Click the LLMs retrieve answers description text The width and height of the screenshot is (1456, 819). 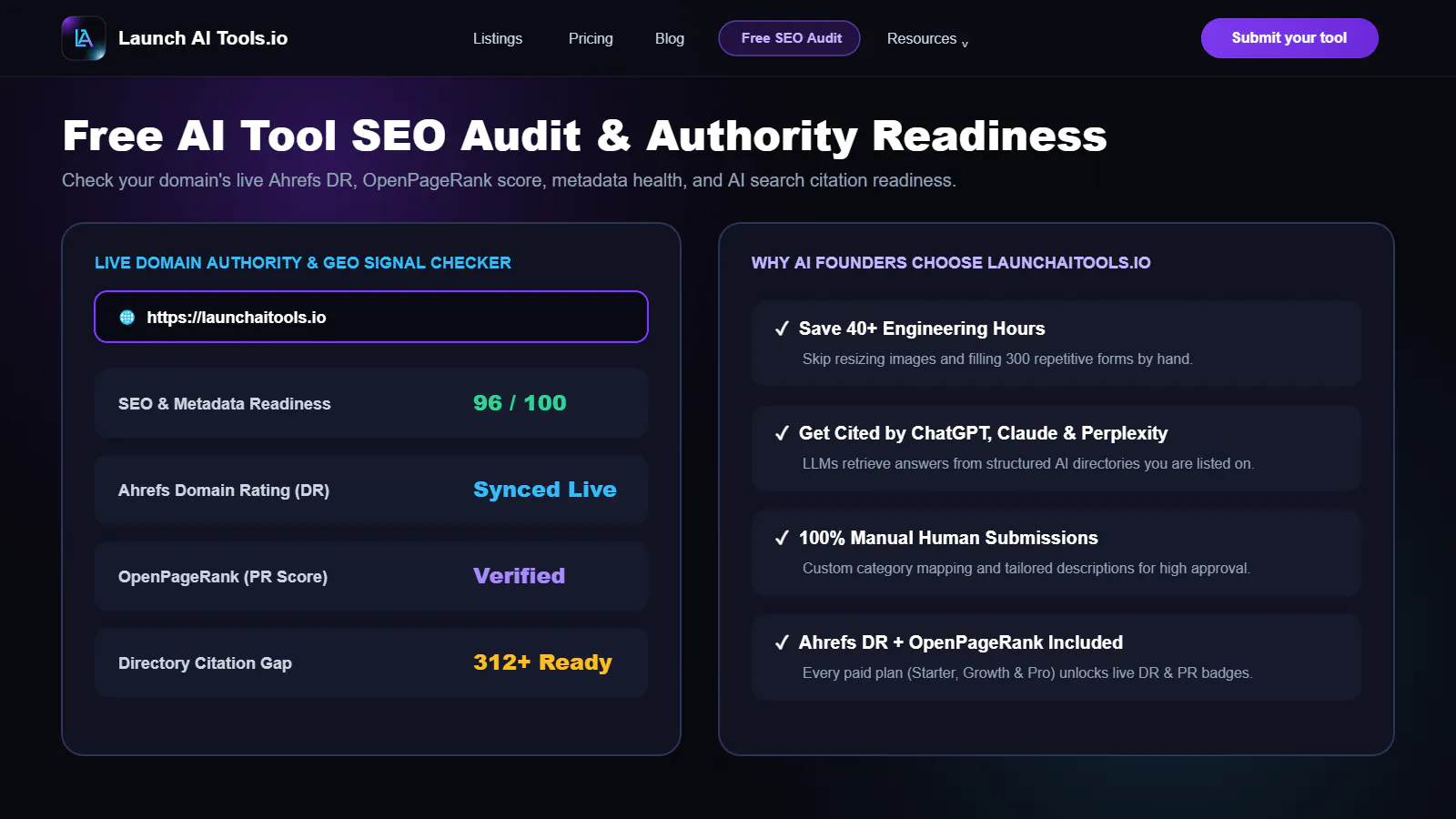pyautogui.click(x=1028, y=464)
